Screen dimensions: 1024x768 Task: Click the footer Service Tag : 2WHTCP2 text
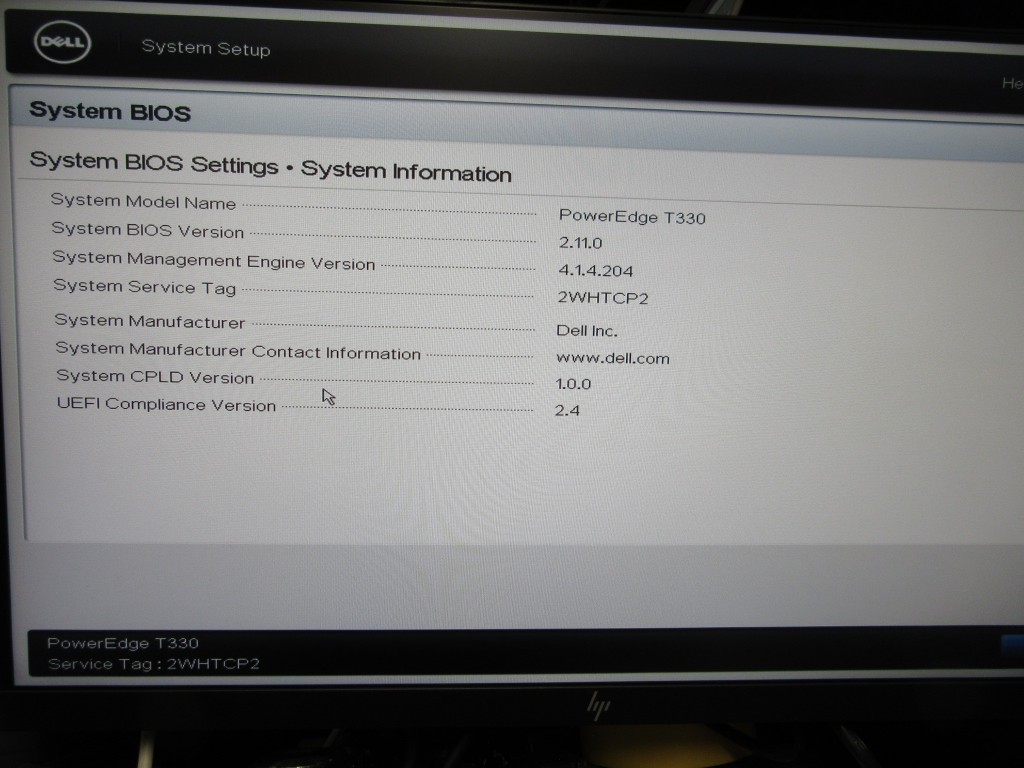pos(153,664)
